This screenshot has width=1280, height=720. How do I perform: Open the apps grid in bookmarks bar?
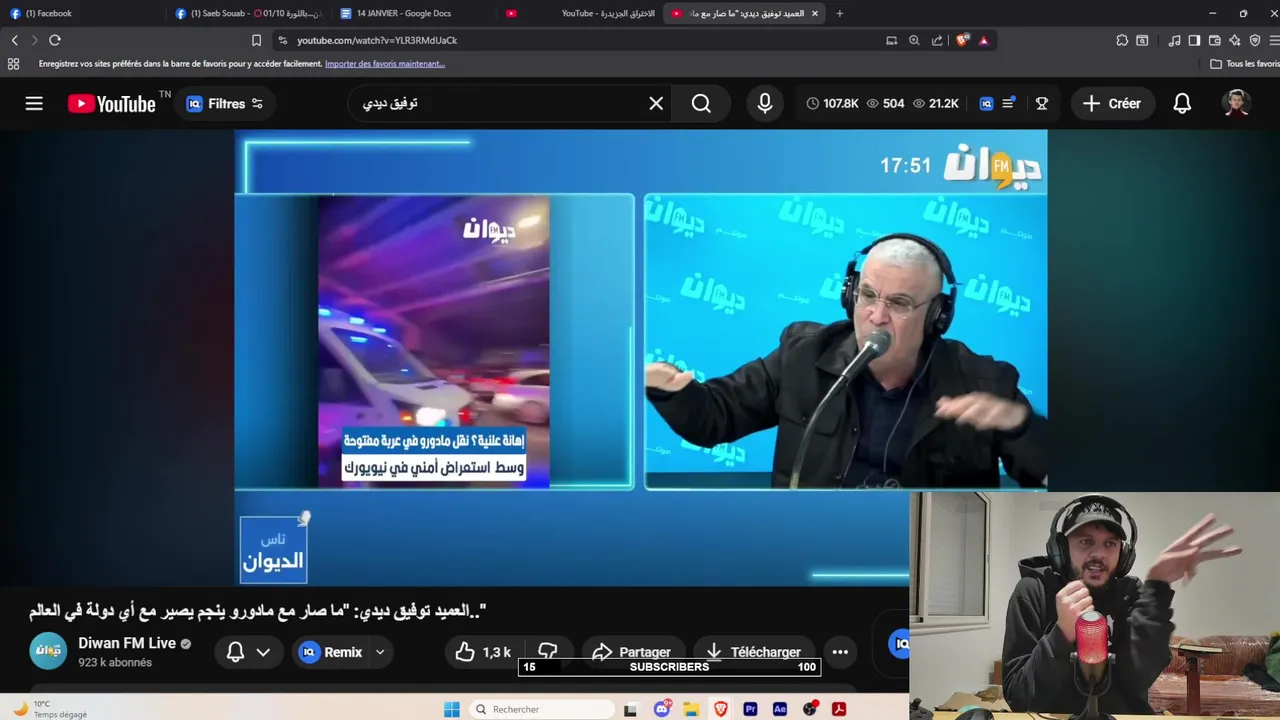click(13, 63)
